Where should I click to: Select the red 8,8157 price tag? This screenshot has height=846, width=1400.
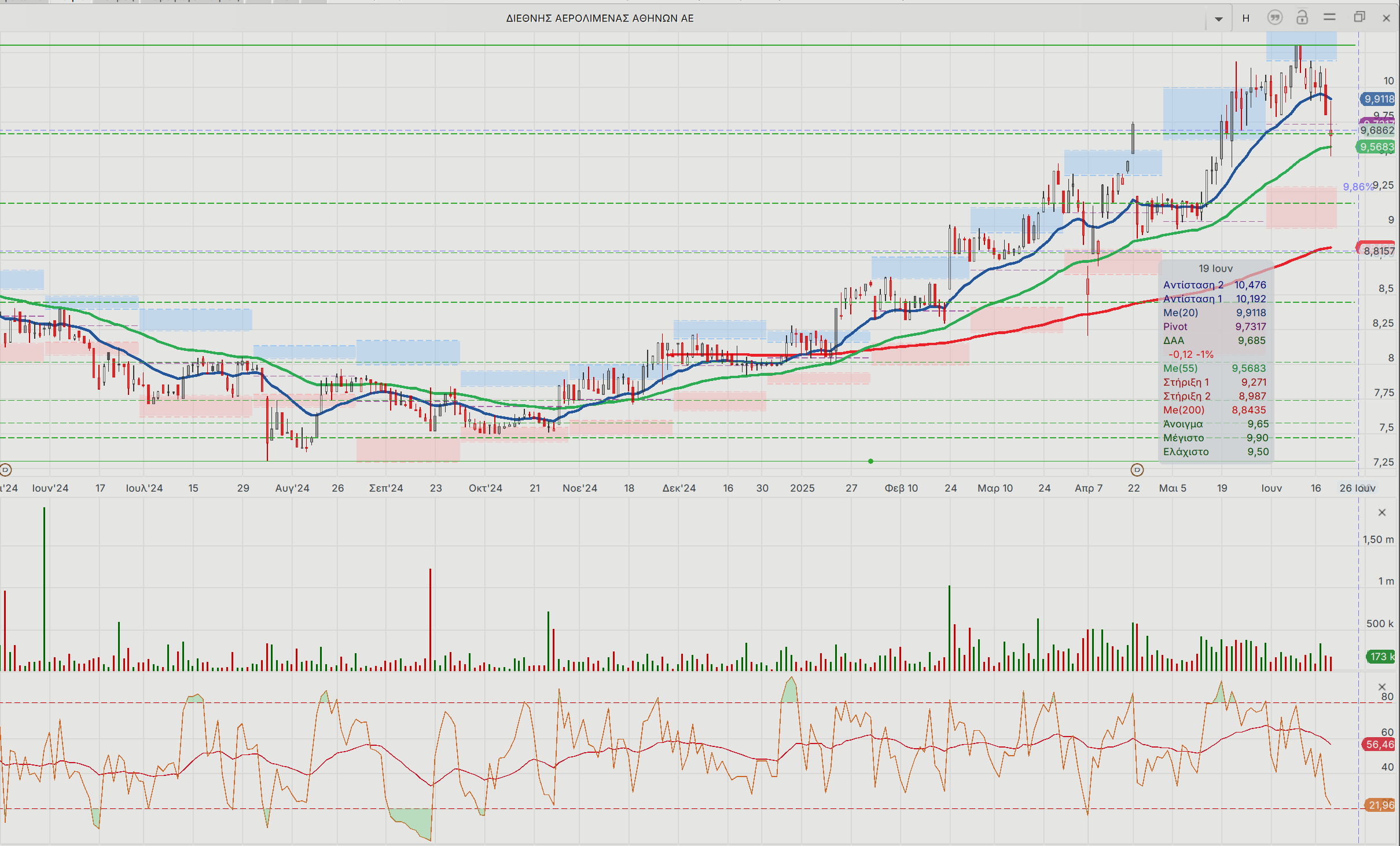coord(1377,250)
